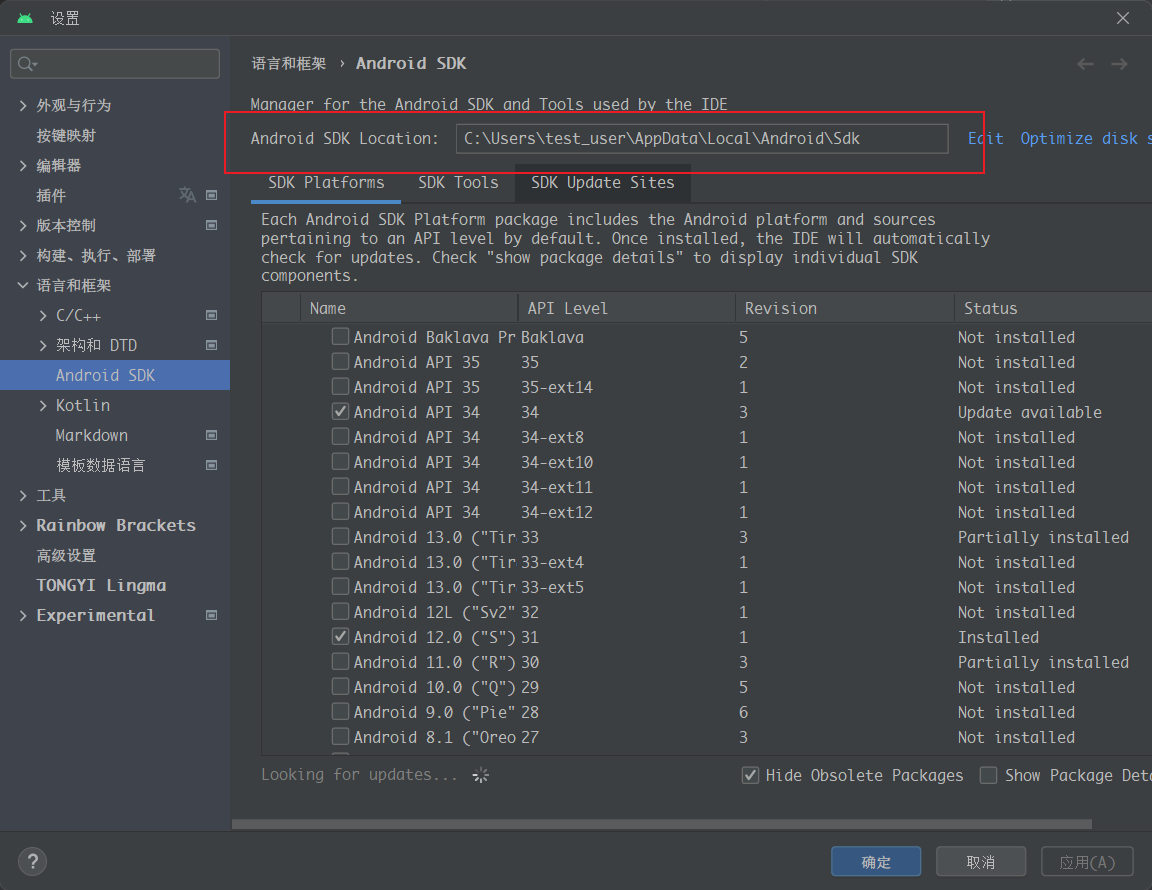
Task: Expand the 版本控制 section
Action: click(x=23, y=225)
